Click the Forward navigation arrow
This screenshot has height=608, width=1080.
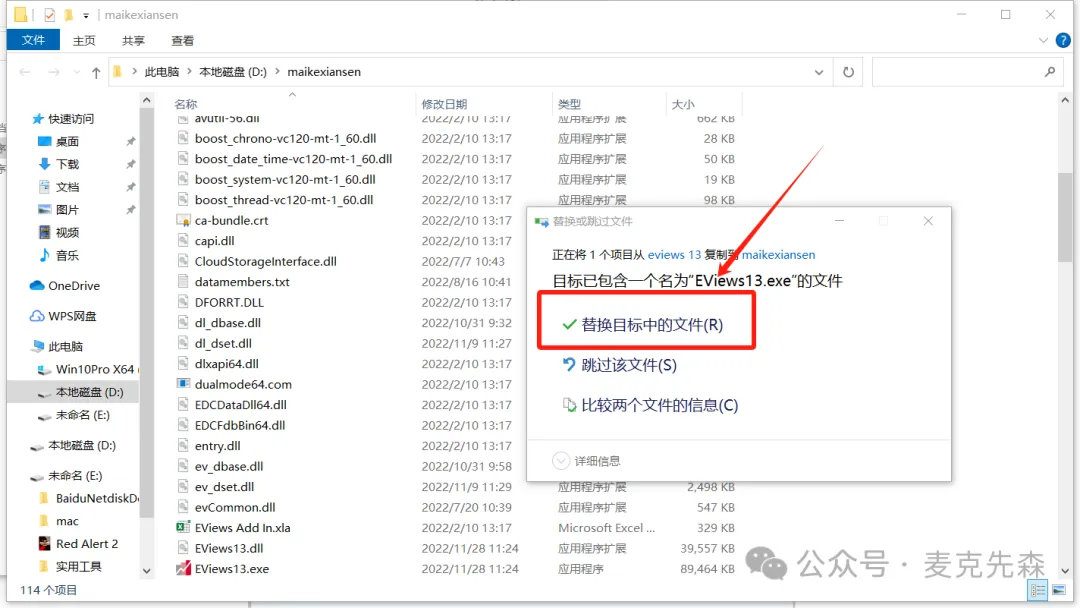(53, 72)
